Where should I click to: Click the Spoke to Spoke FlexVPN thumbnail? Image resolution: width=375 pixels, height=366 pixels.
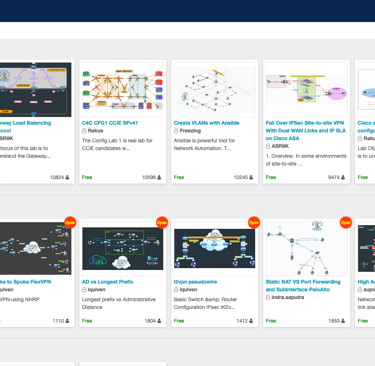36,249
